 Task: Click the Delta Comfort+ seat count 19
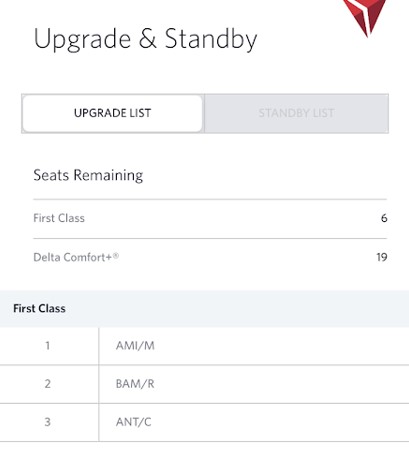click(382, 257)
